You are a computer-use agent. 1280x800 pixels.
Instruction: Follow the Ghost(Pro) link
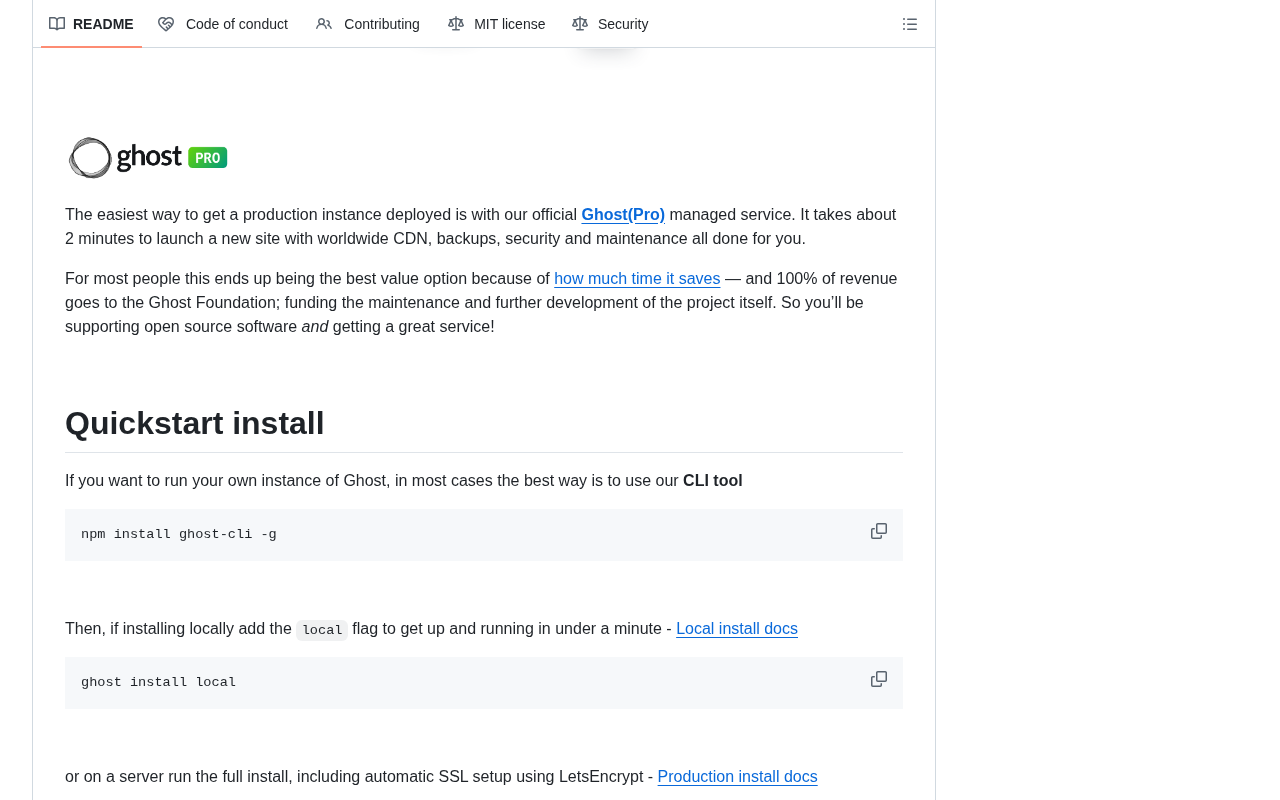pyautogui.click(x=623, y=215)
